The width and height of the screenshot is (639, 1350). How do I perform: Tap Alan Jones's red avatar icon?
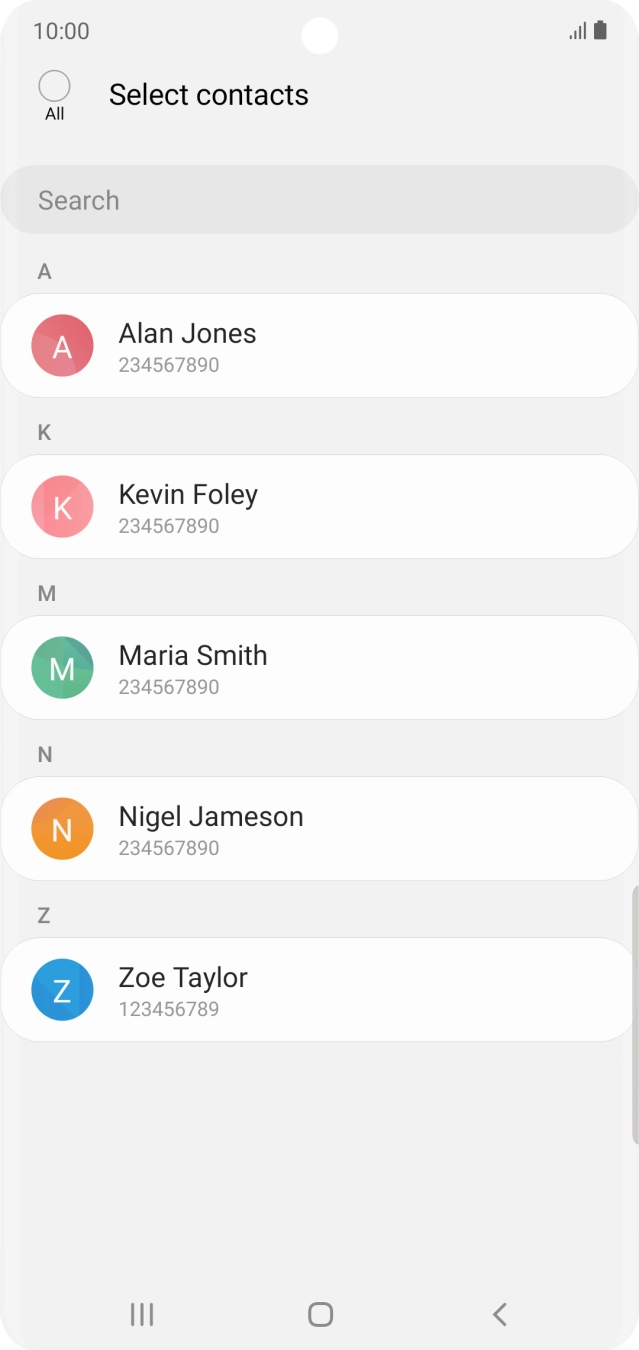[62, 346]
